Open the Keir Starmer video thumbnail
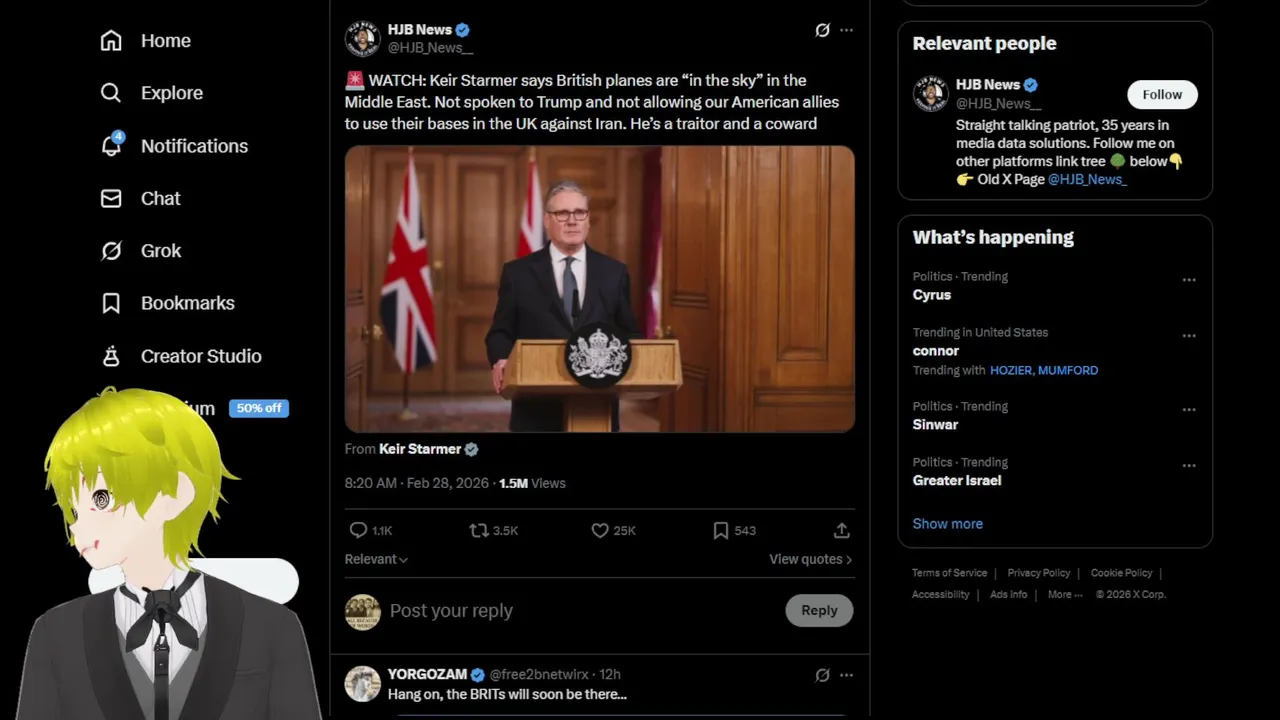 coord(599,288)
